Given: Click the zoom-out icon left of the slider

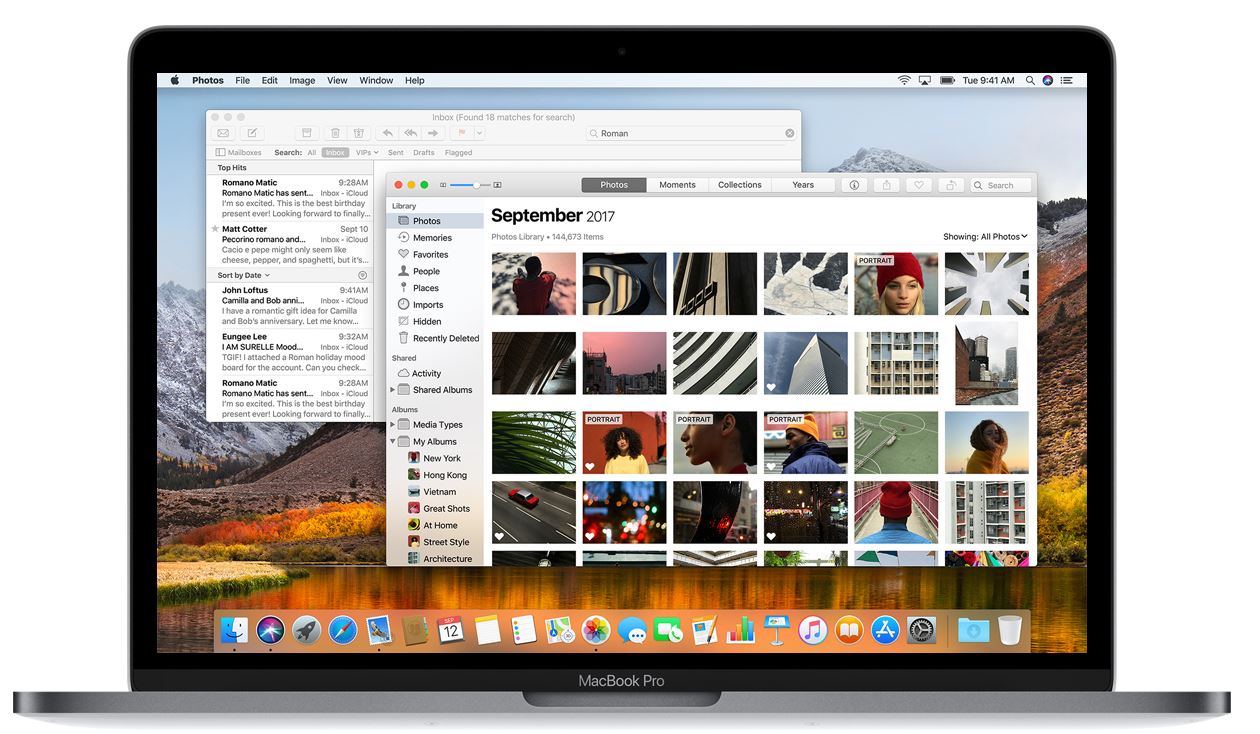Looking at the screenshot, I should tap(443, 185).
